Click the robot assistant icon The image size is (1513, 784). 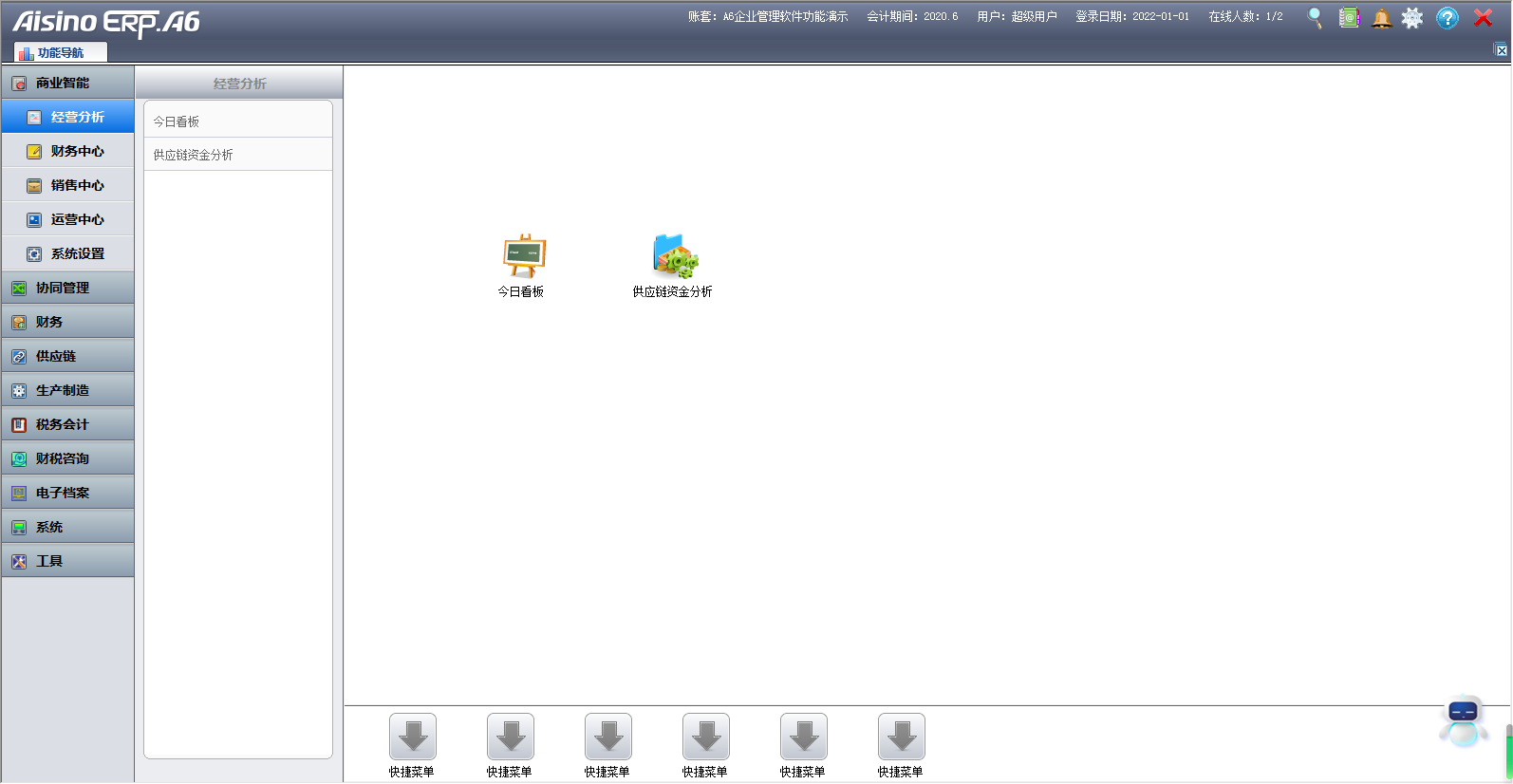point(1463,721)
